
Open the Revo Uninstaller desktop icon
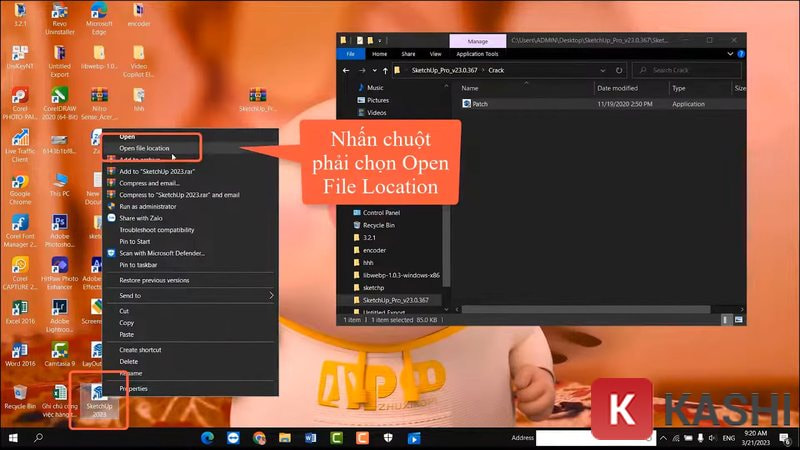point(60,19)
